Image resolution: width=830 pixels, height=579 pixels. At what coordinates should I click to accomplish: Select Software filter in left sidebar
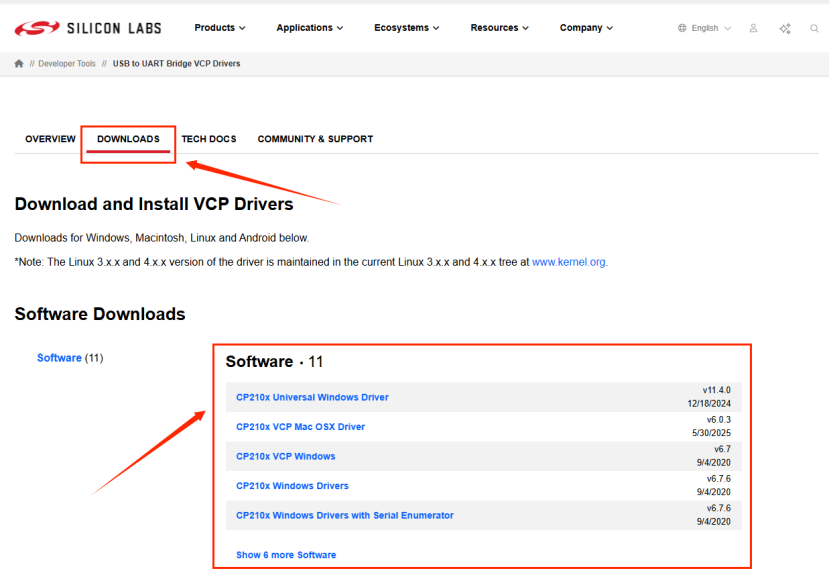[x=59, y=358]
